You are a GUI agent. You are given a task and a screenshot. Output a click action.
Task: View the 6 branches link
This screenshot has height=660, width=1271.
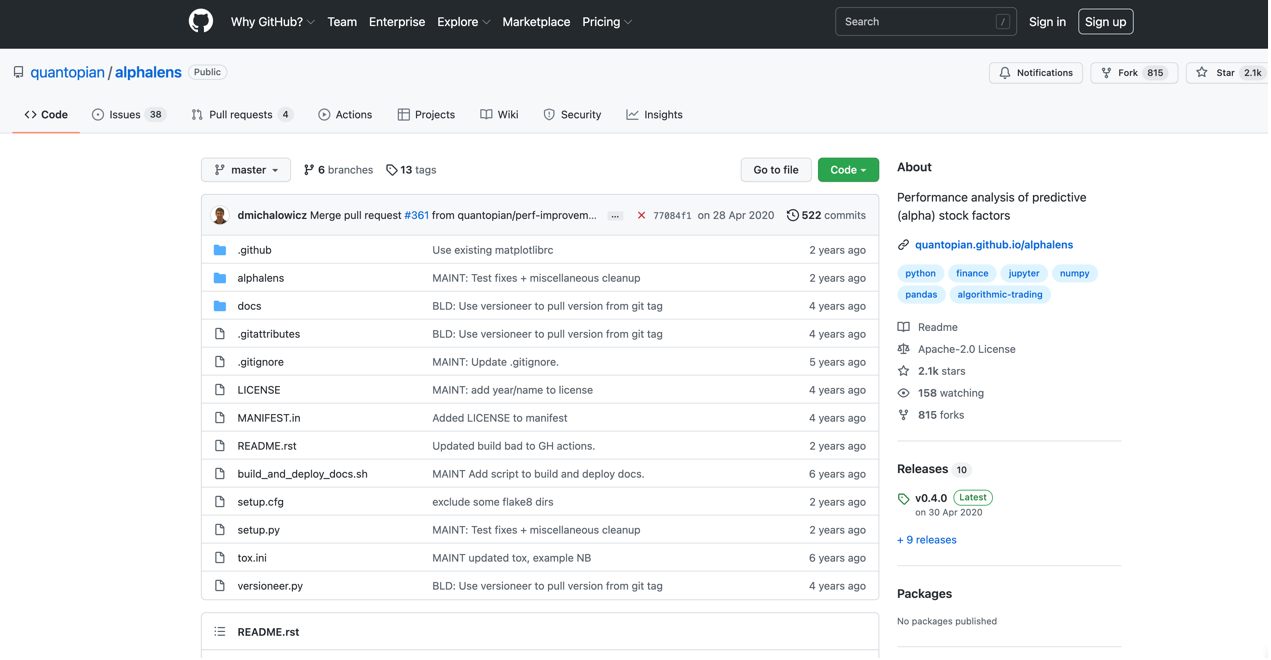click(338, 170)
